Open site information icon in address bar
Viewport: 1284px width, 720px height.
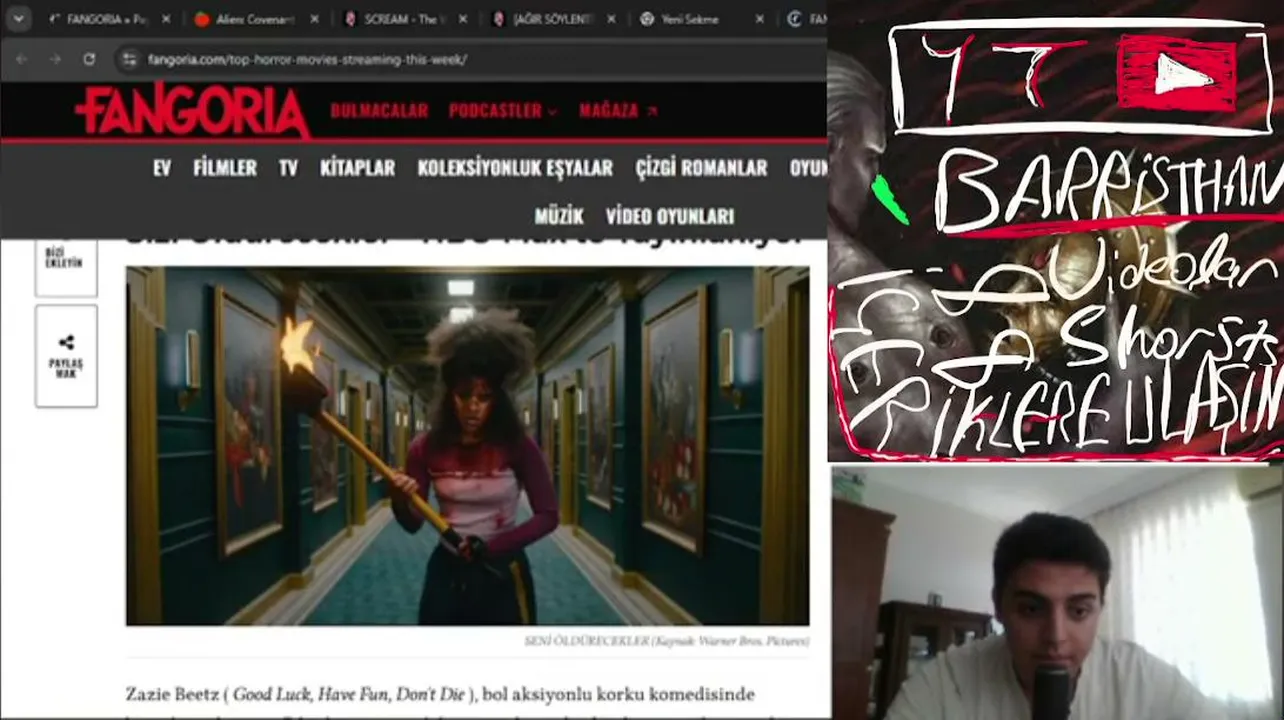click(129, 59)
